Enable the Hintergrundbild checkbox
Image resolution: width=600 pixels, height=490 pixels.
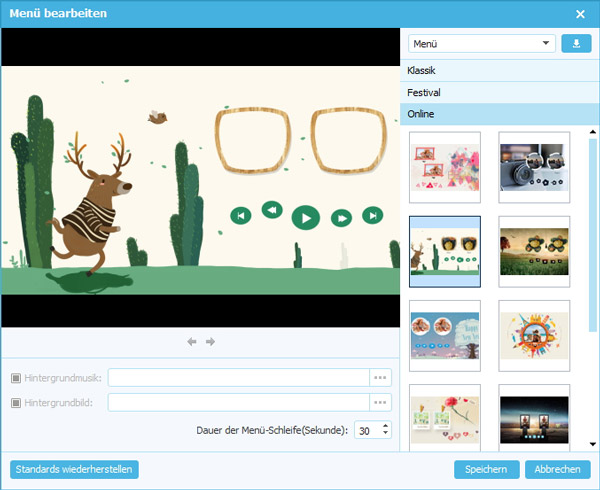click(x=16, y=402)
